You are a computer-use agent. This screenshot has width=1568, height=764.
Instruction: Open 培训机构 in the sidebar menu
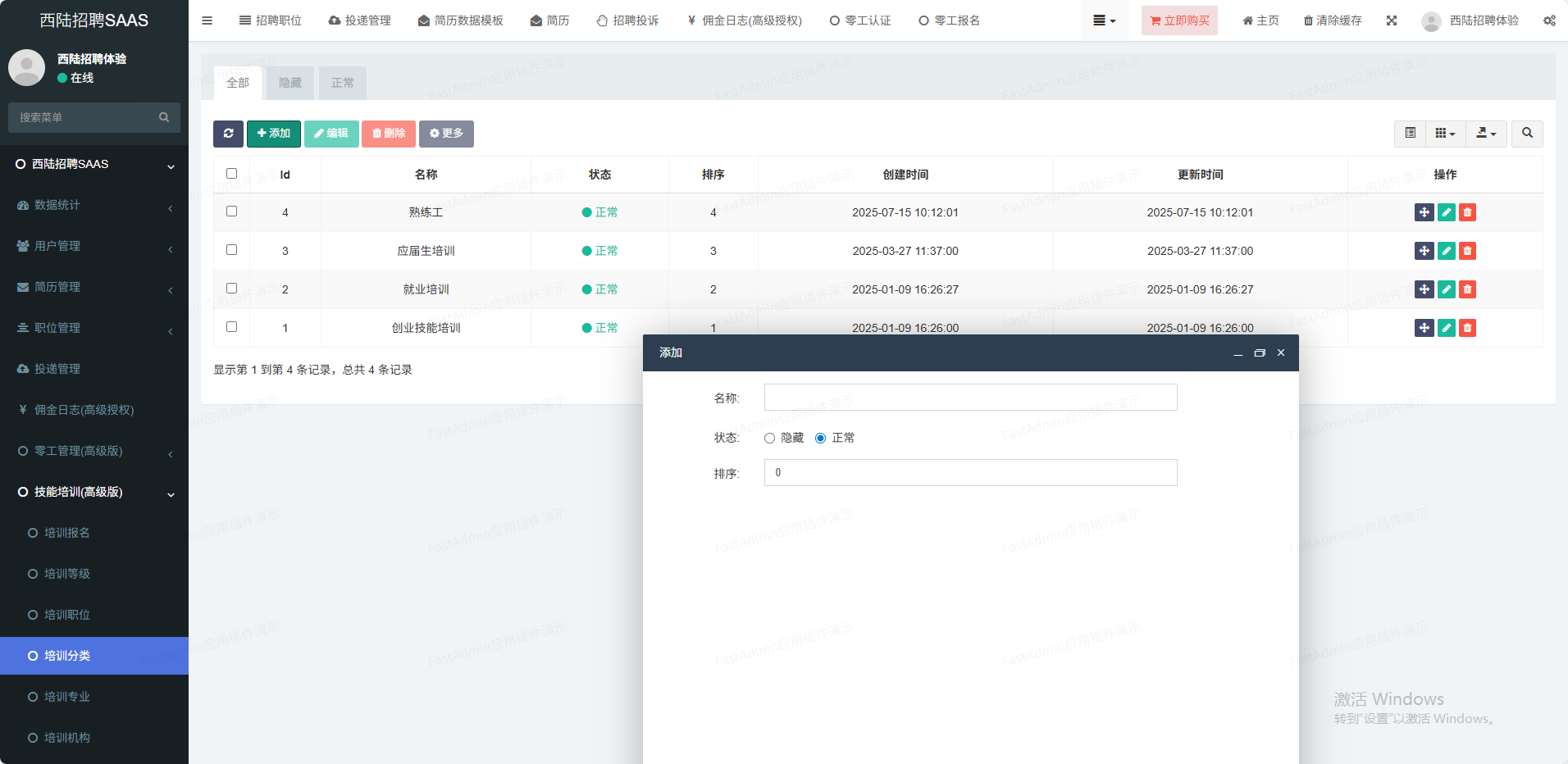(67, 738)
